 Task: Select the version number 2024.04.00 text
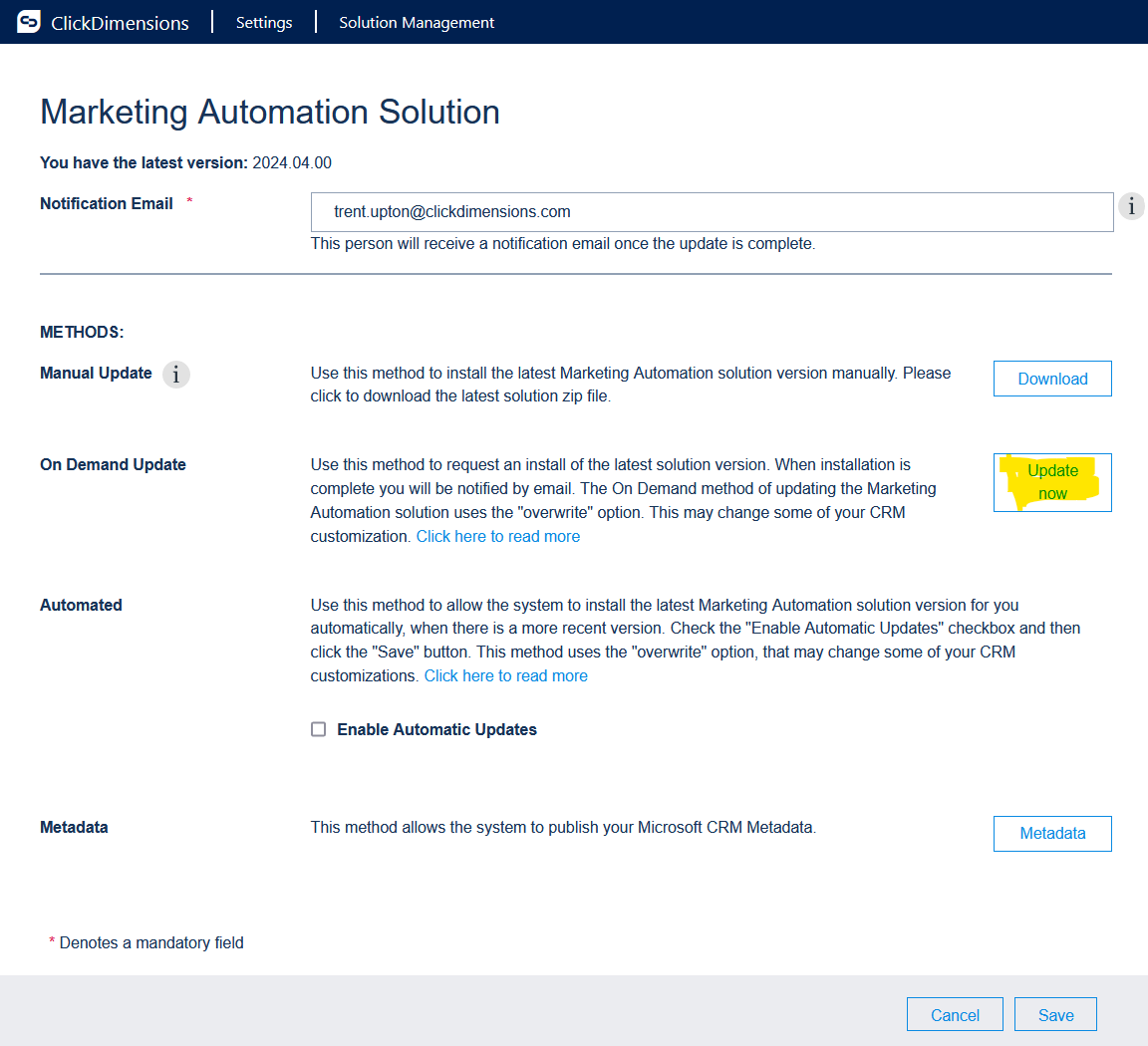(x=292, y=162)
